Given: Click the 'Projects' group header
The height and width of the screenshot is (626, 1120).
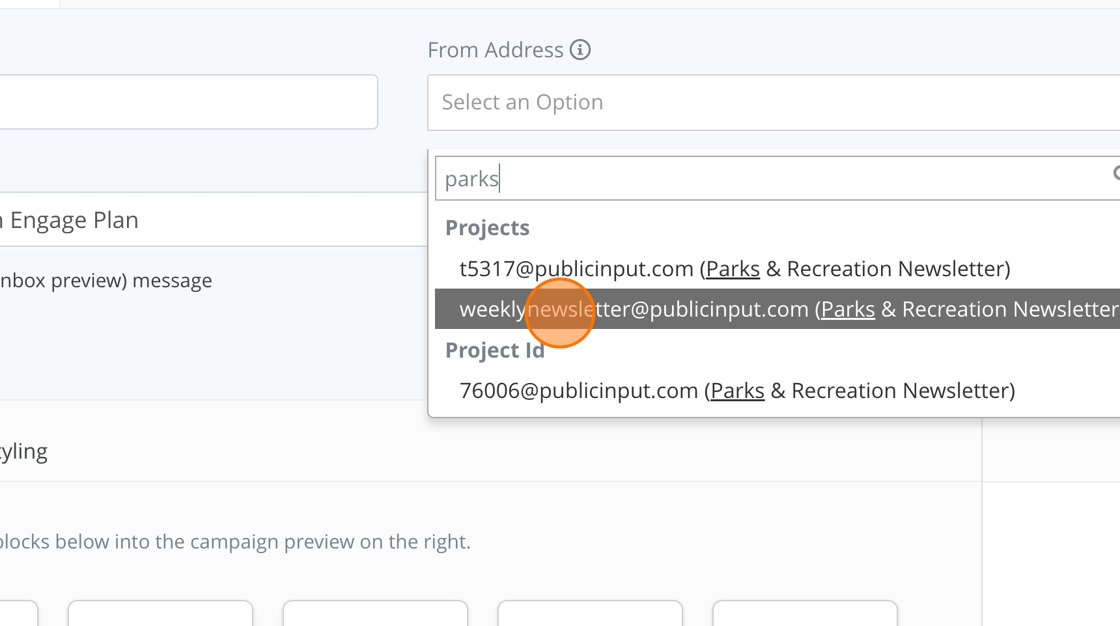Looking at the screenshot, I should click(487, 228).
